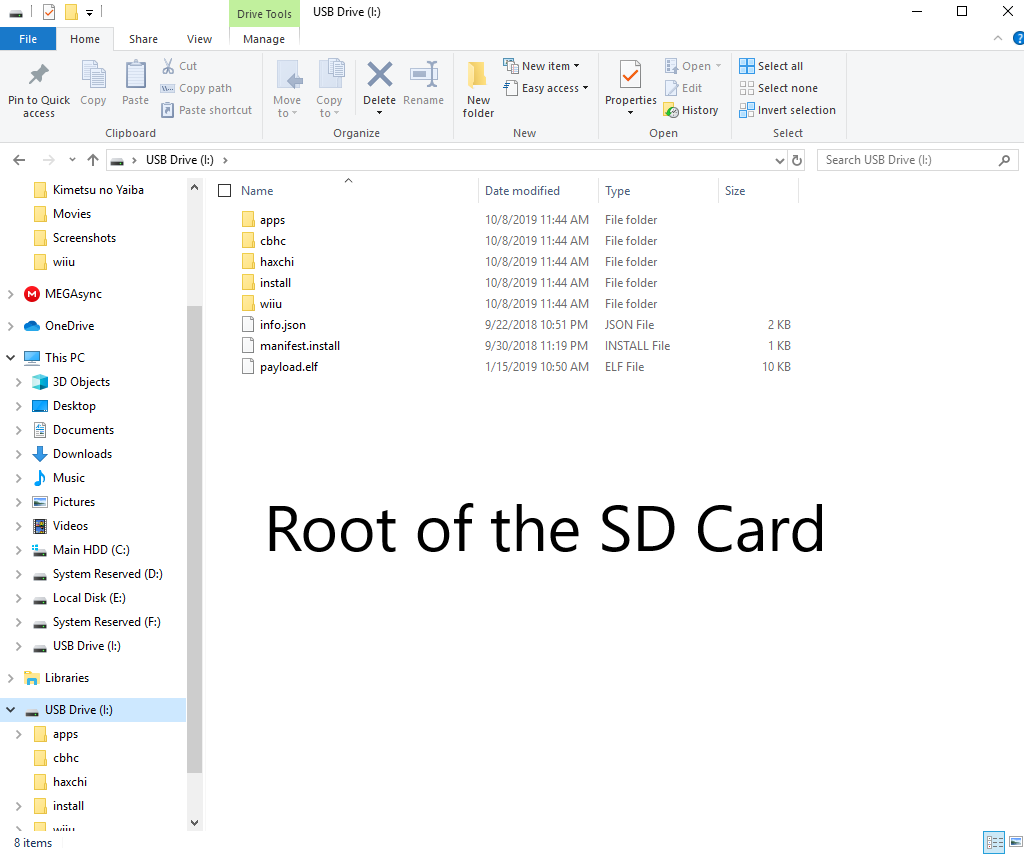Expand the Downloads tree node

pos(18,454)
